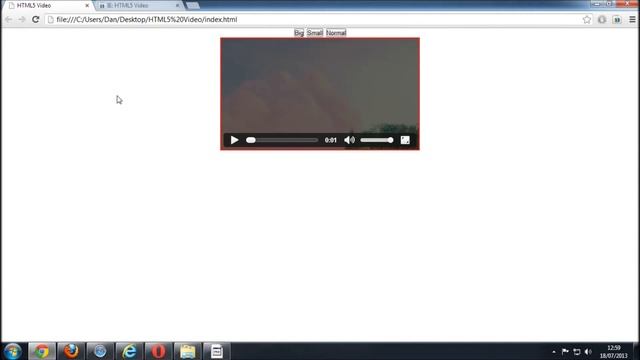Open the Chrome menu button
Viewport: 640px width, 360px height.
tap(632, 19)
